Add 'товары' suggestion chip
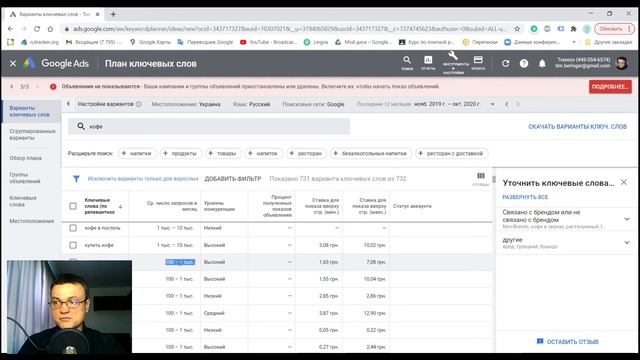 pos(222,153)
